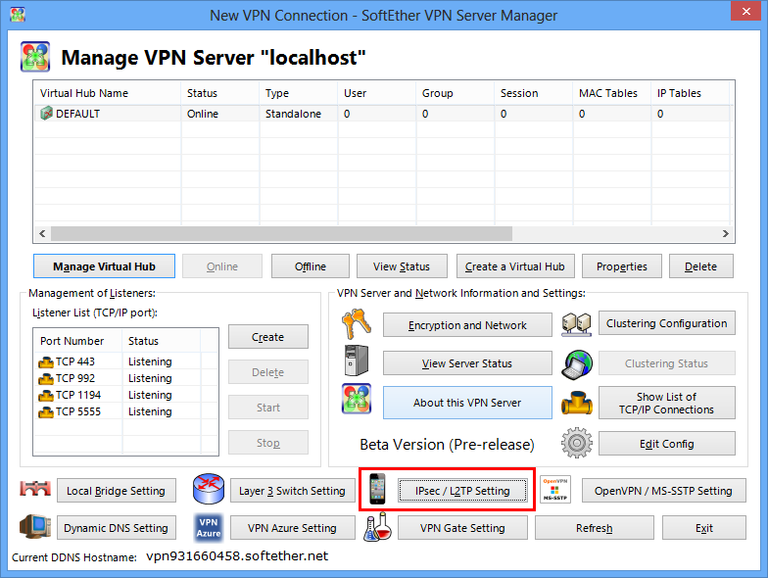Create a new listener port
The width and height of the screenshot is (768, 578).
[268, 337]
